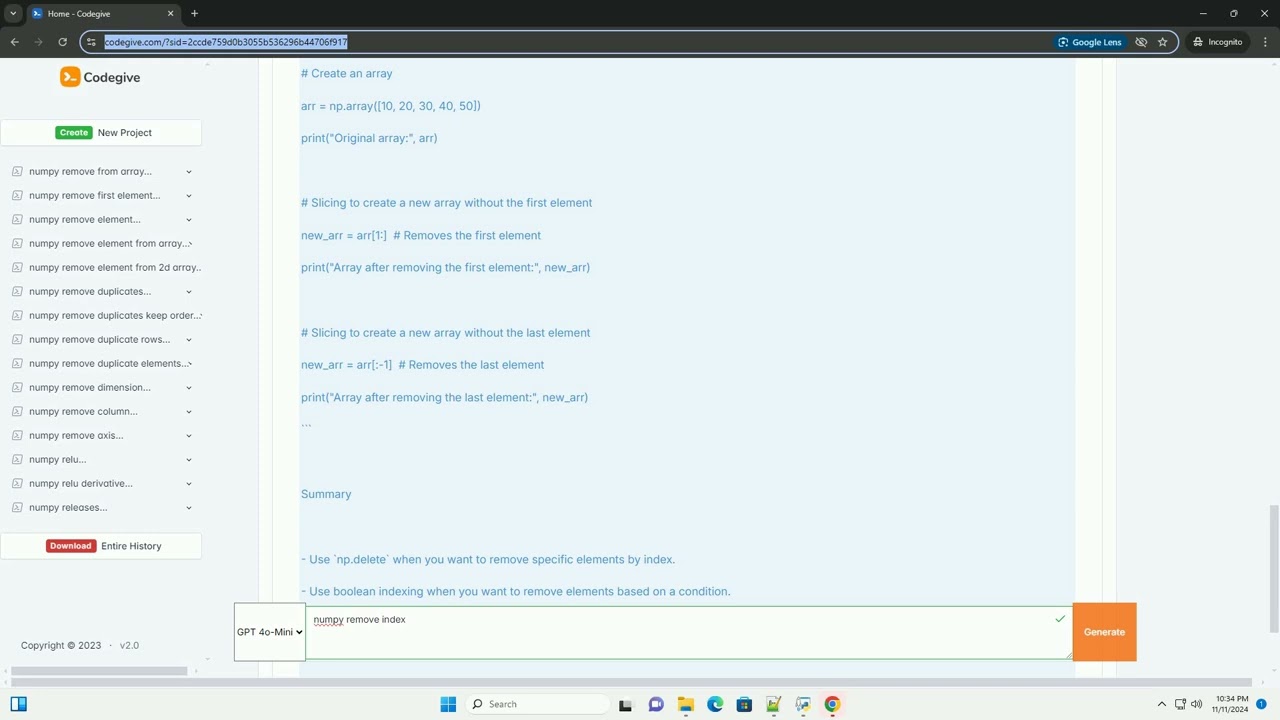Open the GPT 4o-Mini model dropdown

270,632
